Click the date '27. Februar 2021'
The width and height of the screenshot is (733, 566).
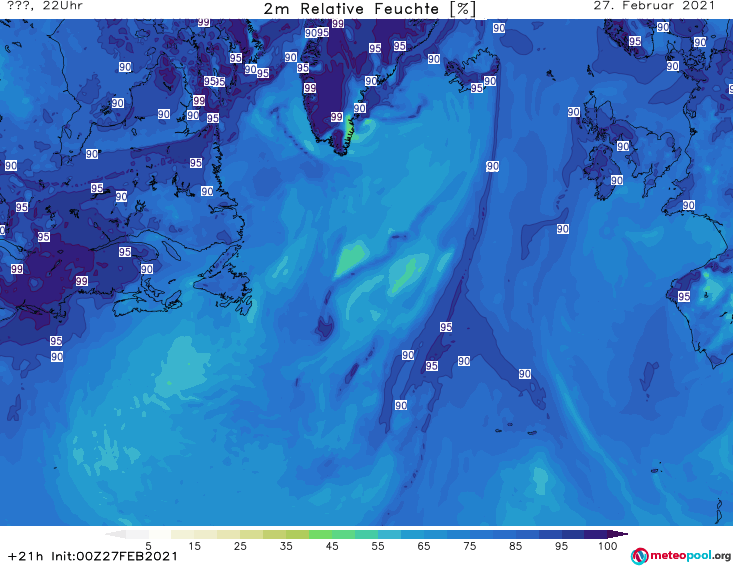pos(654,6)
